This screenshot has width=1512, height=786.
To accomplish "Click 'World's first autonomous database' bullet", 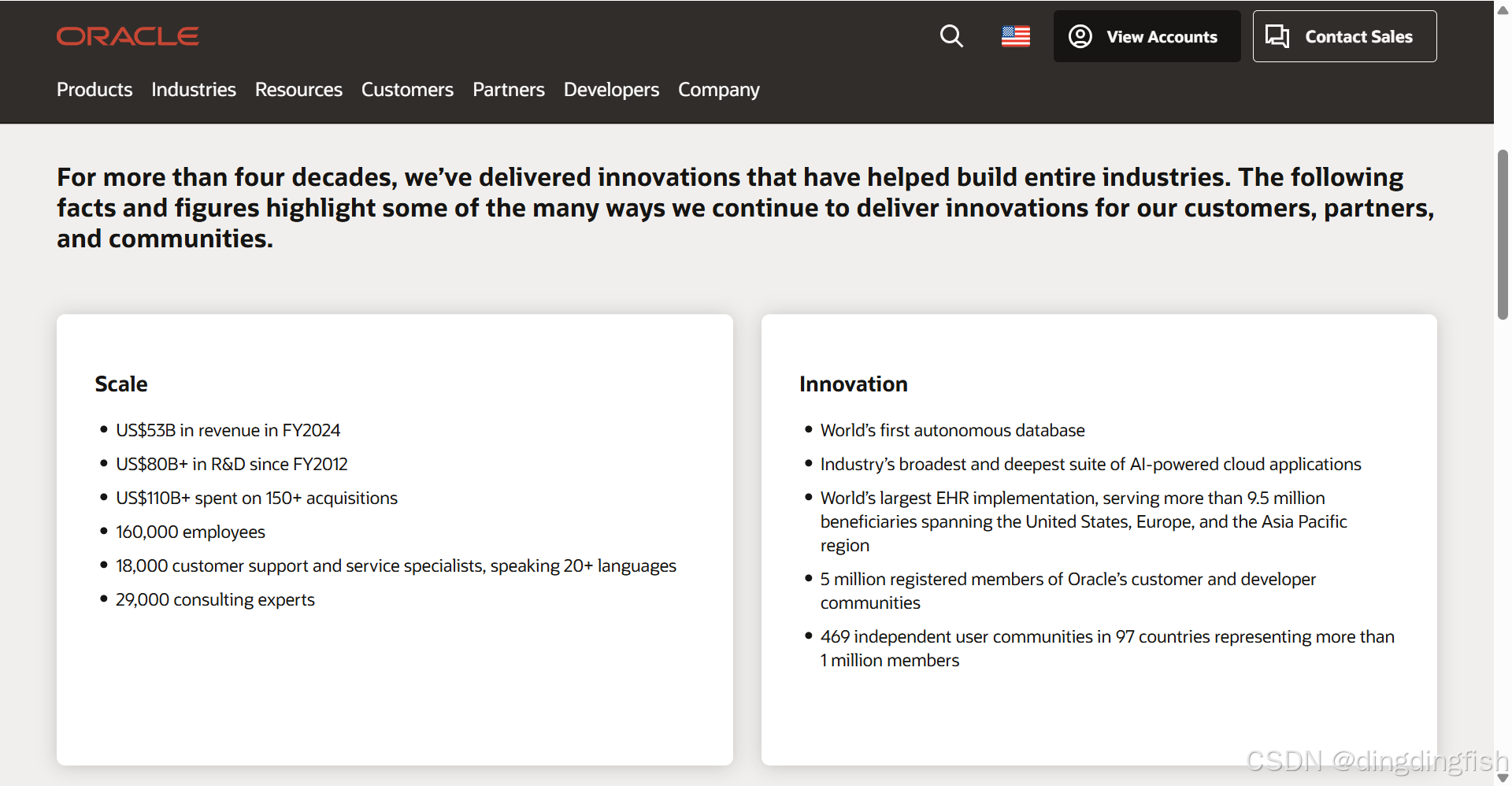I will [953, 431].
